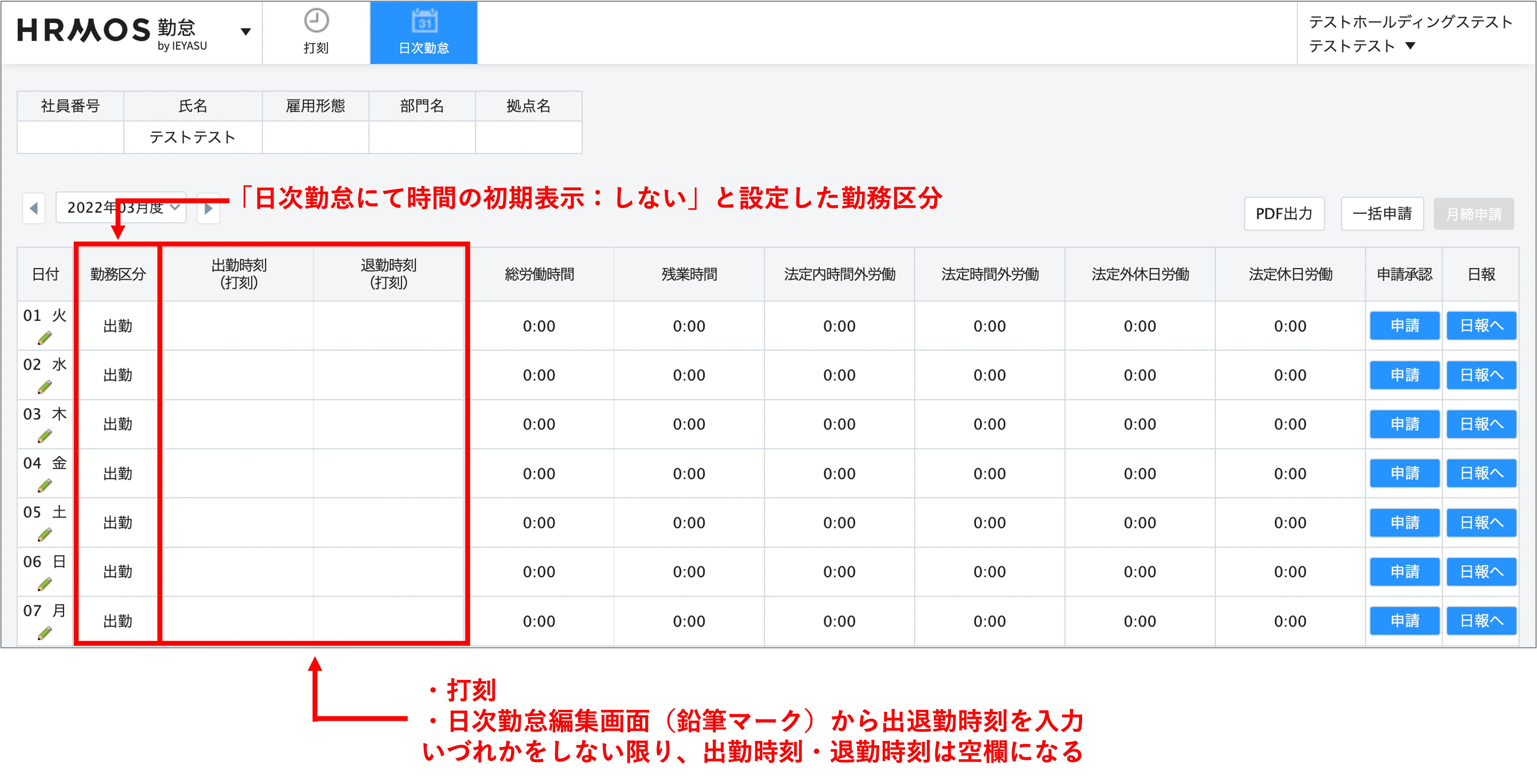The height and width of the screenshot is (784, 1537).
Task: Click the 月締申請 button
Action: [1474, 214]
